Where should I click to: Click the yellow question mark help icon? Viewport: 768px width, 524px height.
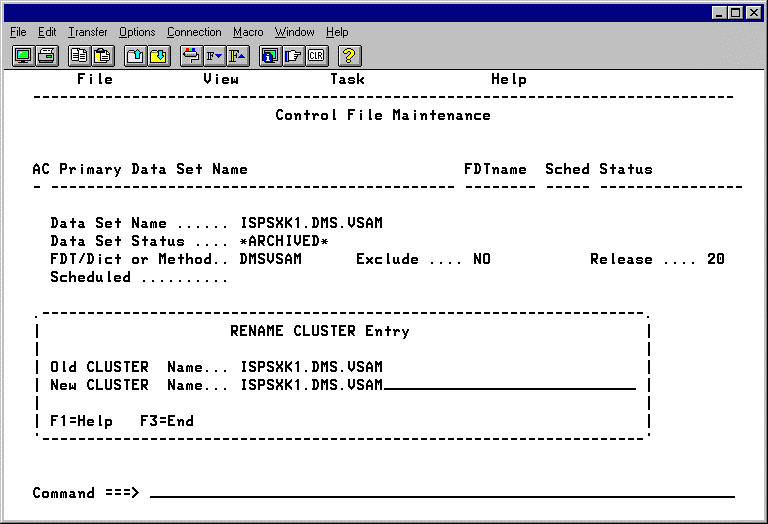350,56
